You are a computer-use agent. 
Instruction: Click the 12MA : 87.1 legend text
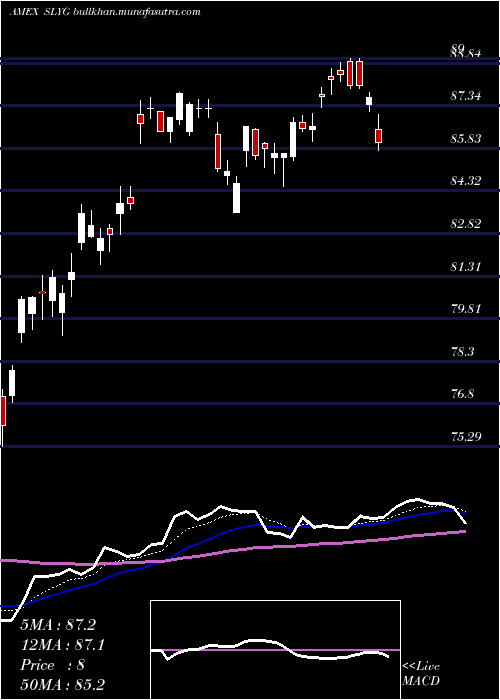pyautogui.click(x=62, y=645)
